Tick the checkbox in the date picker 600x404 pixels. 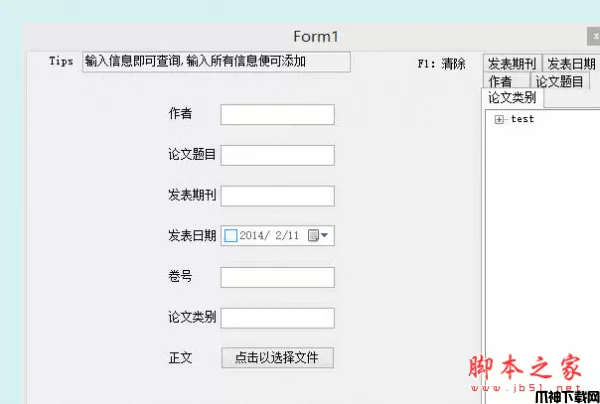click(231, 236)
